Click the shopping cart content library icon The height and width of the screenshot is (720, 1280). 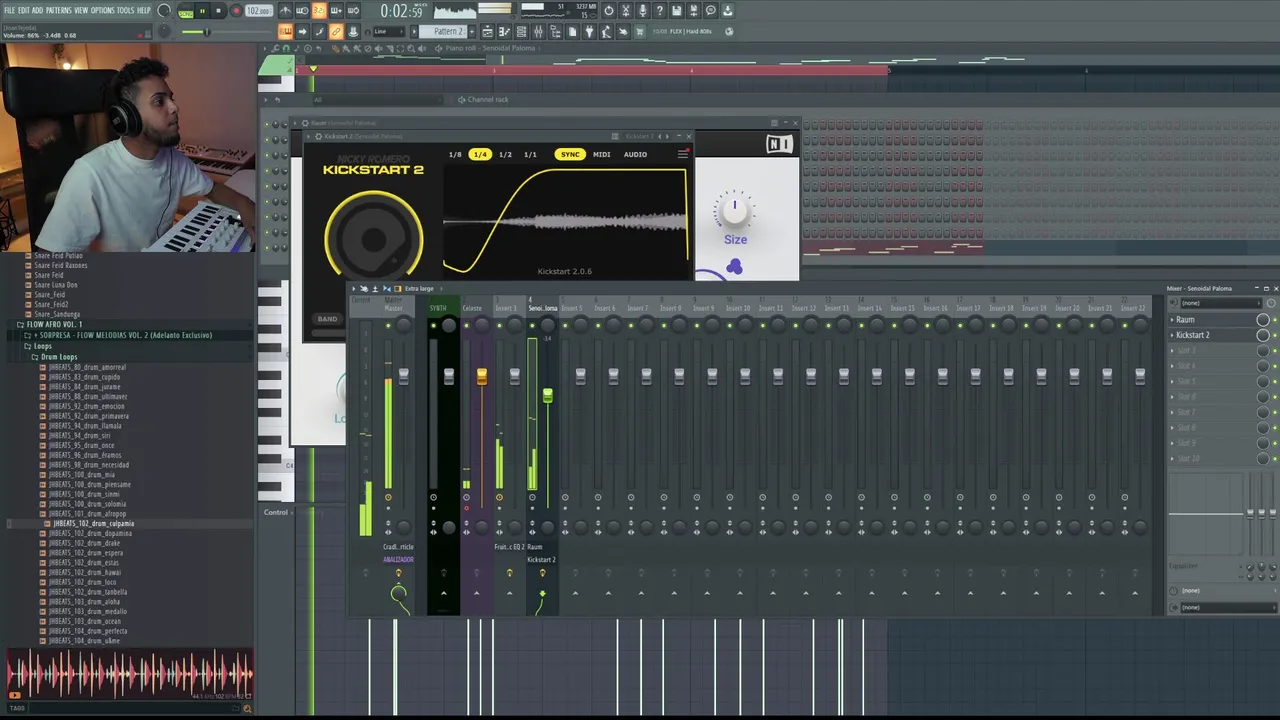point(639,31)
